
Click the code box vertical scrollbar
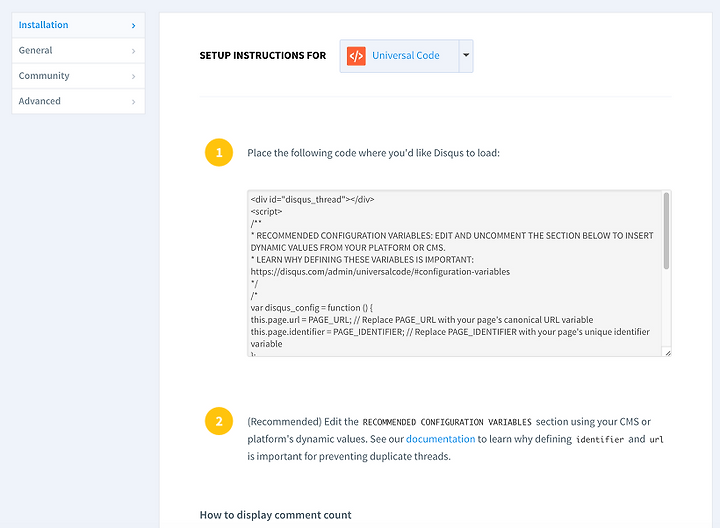pos(666,230)
